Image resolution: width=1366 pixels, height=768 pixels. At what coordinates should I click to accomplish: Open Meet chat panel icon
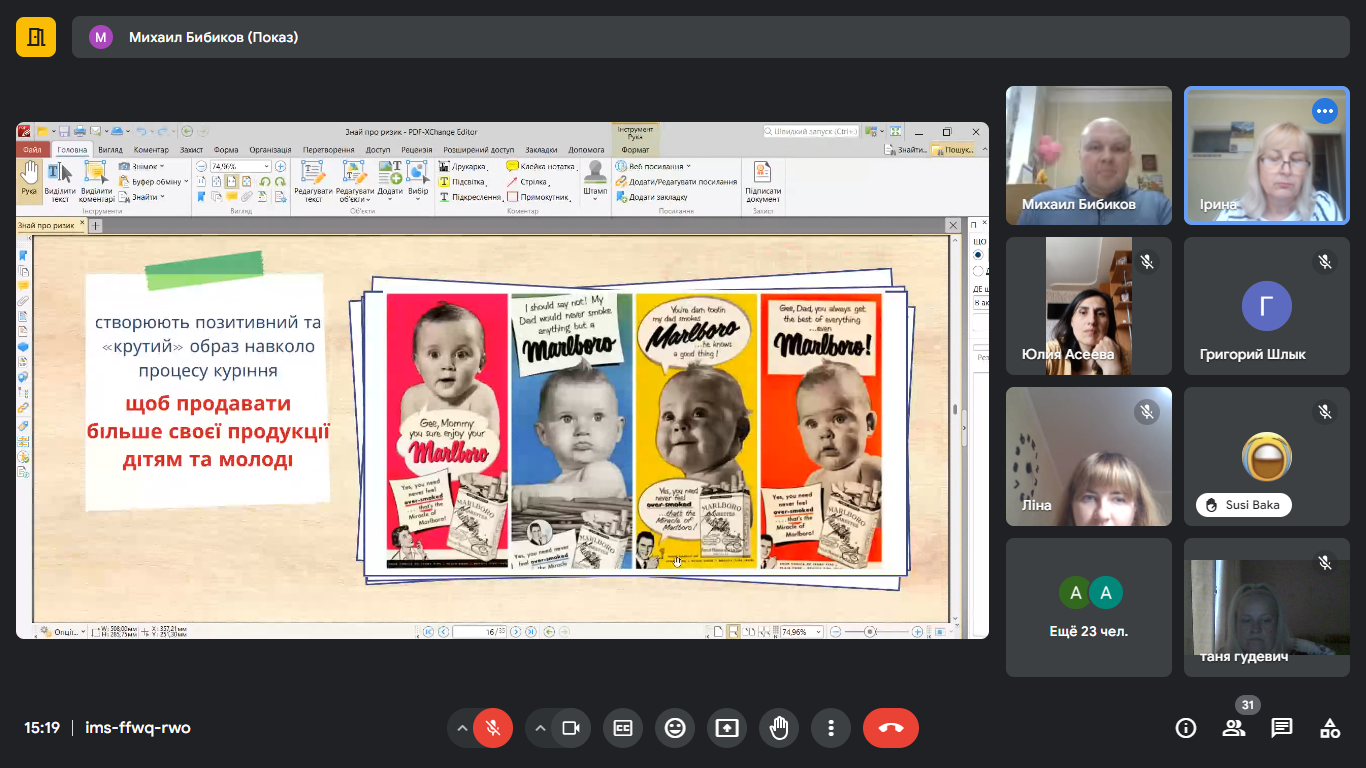point(1282,728)
